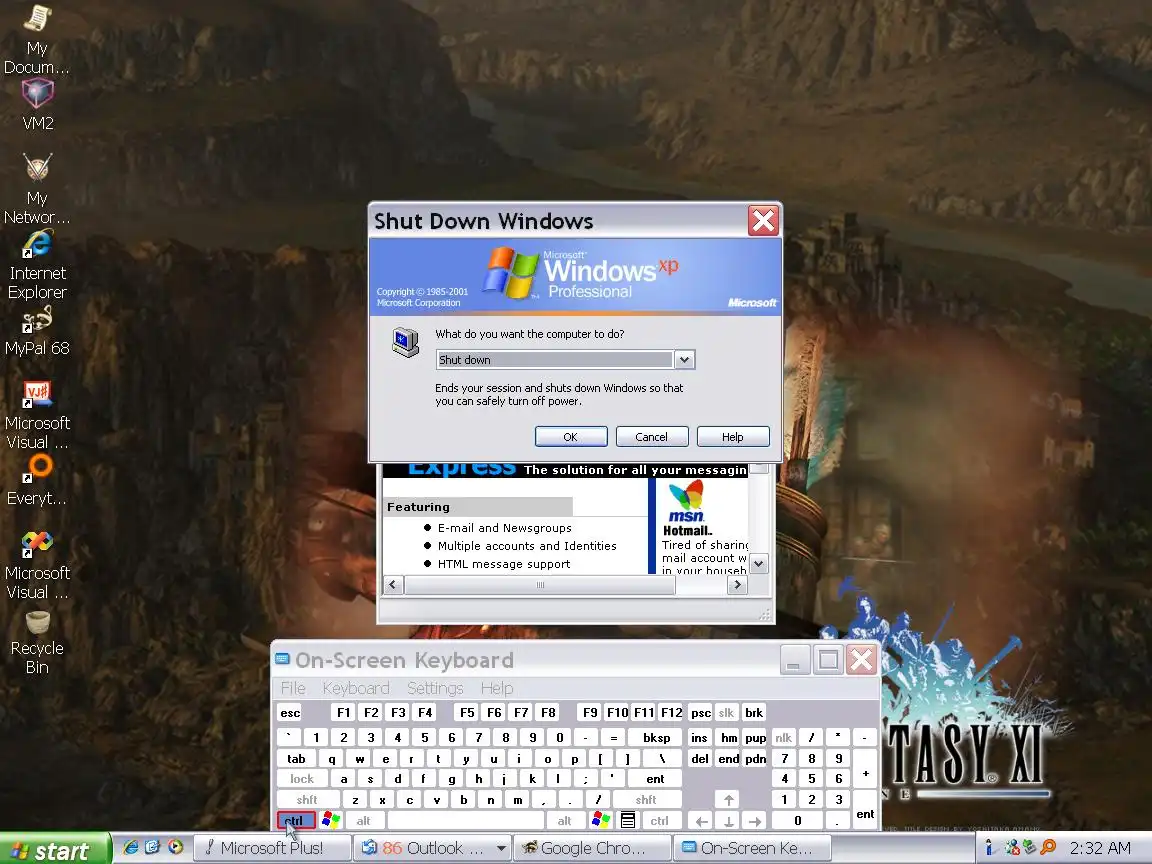Toggle the nlk (num lock) key
This screenshot has height=864, width=1152.
(784, 738)
